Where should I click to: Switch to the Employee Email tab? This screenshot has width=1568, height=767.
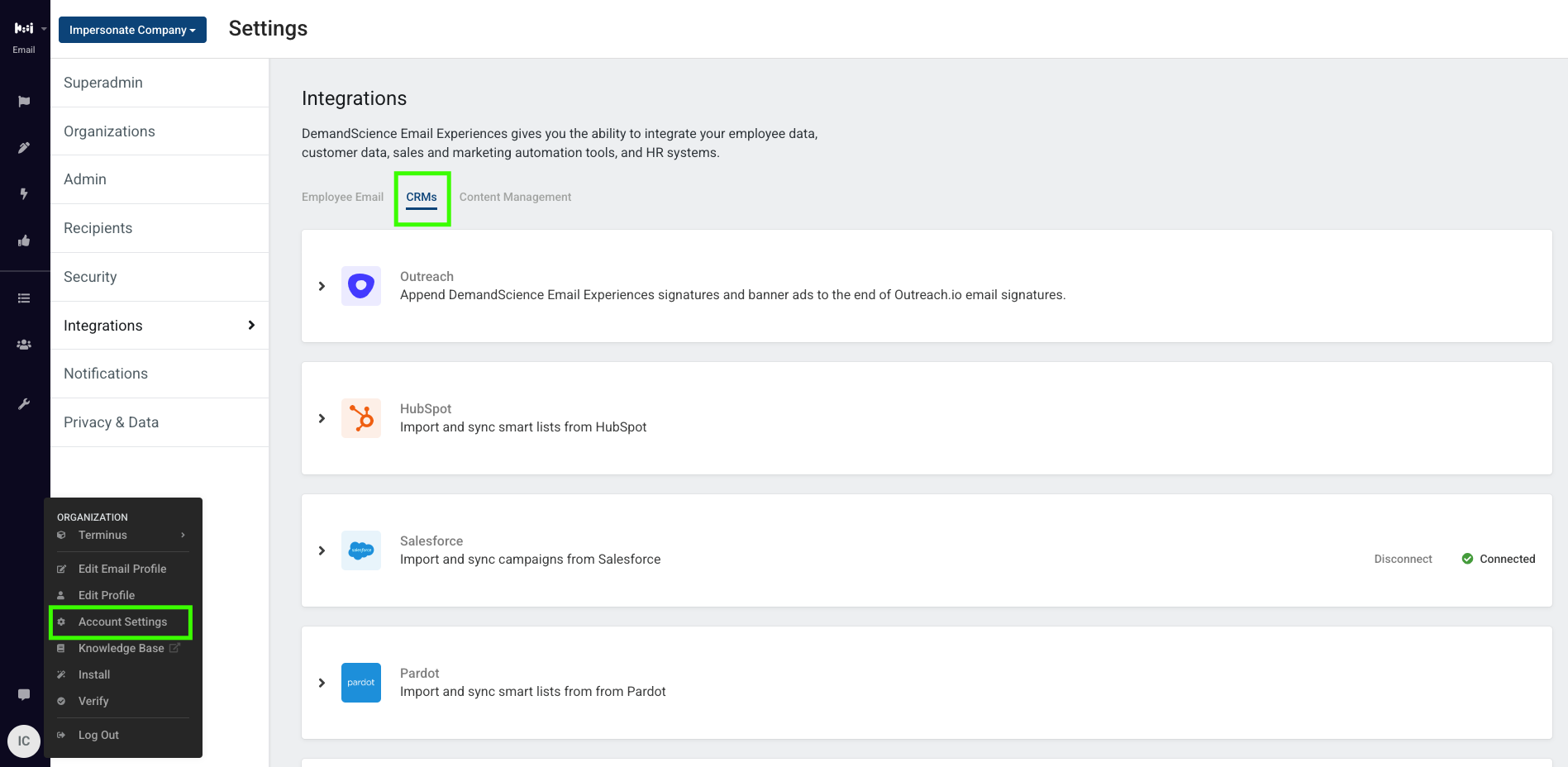coord(342,197)
